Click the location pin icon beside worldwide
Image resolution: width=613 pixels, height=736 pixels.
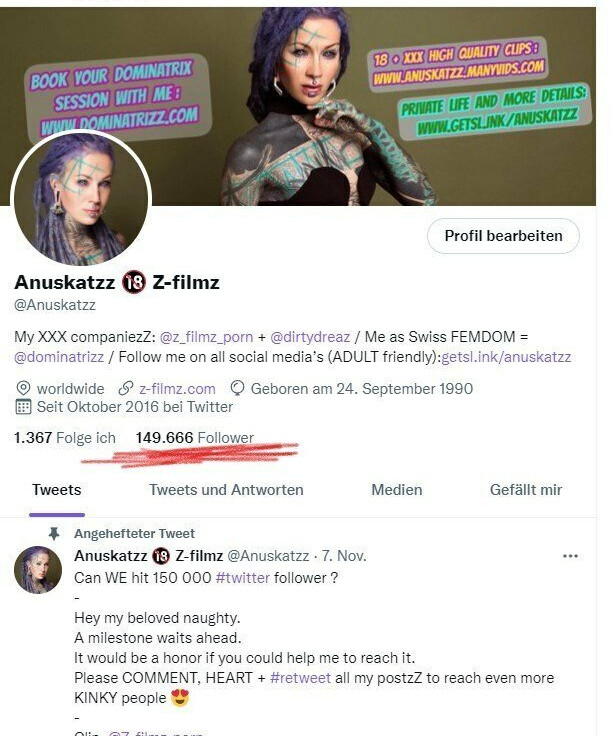(23, 389)
